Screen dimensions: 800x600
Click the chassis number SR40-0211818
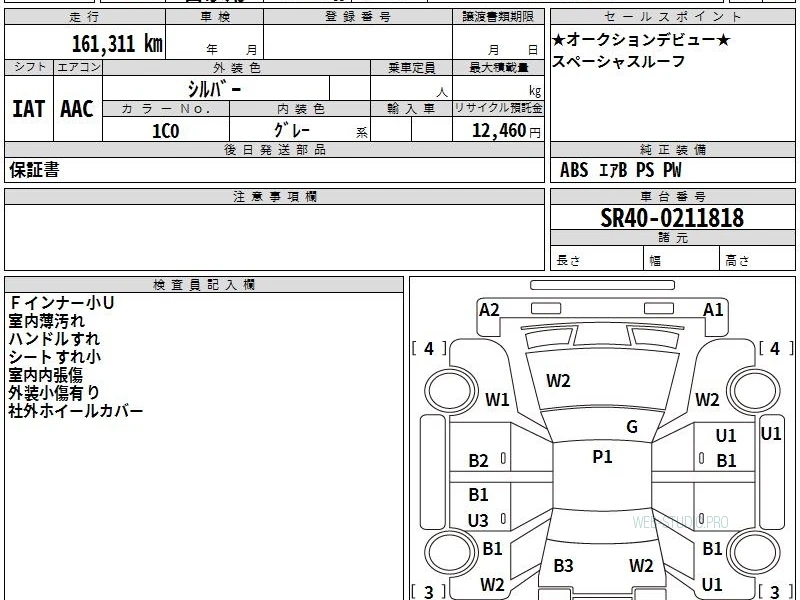pyautogui.click(x=672, y=218)
